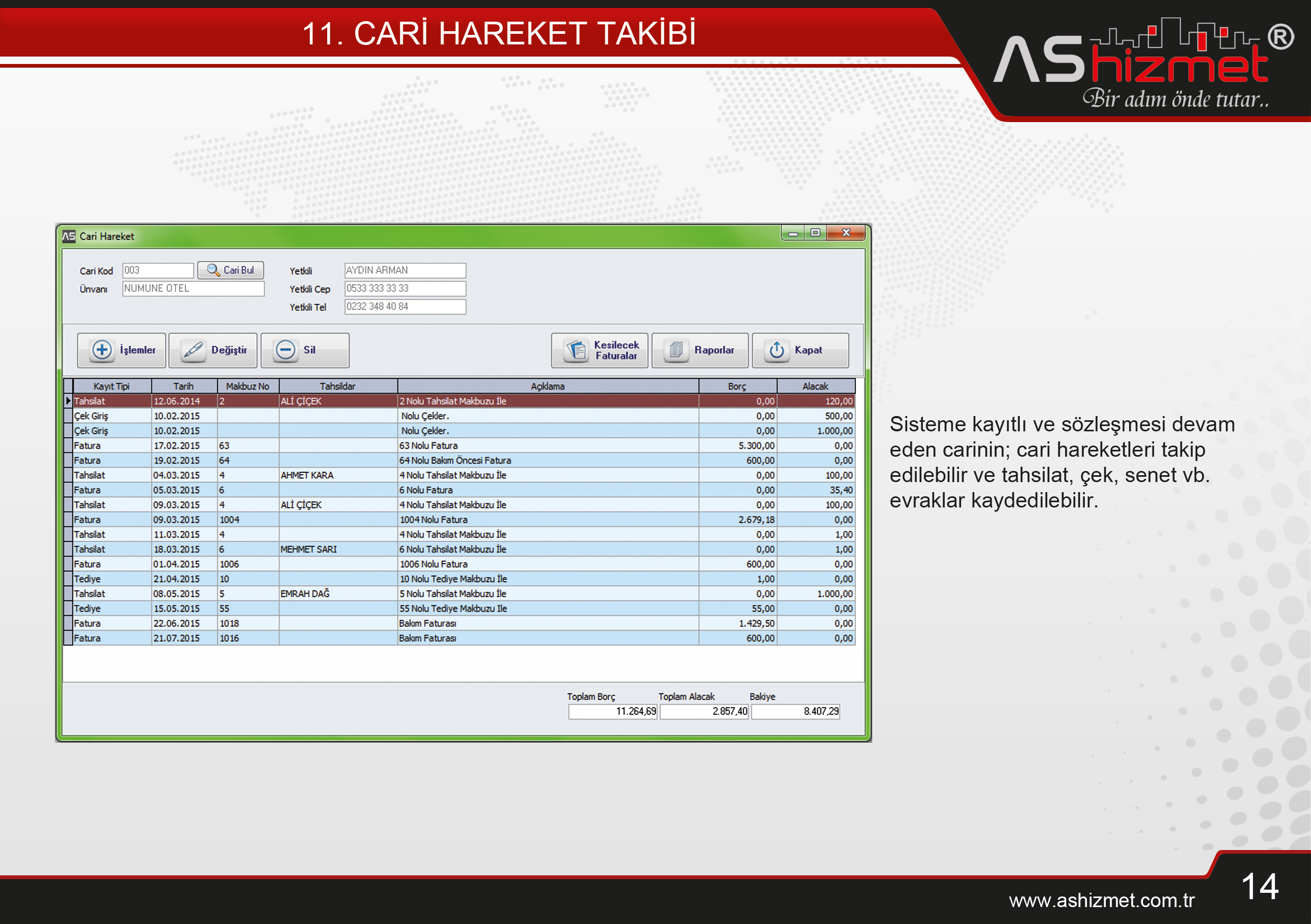Open Kesilecek Faturalar

(599, 350)
